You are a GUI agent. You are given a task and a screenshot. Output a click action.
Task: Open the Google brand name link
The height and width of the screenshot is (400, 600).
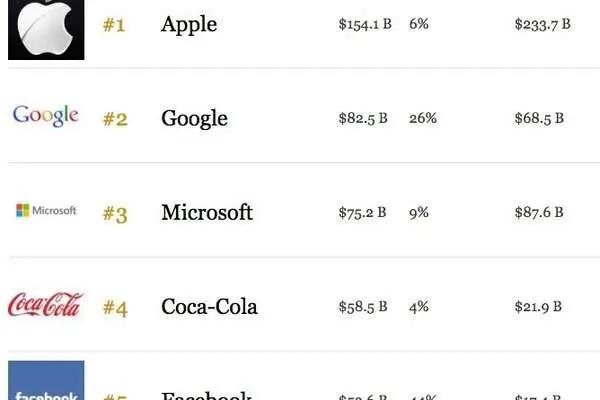194,118
